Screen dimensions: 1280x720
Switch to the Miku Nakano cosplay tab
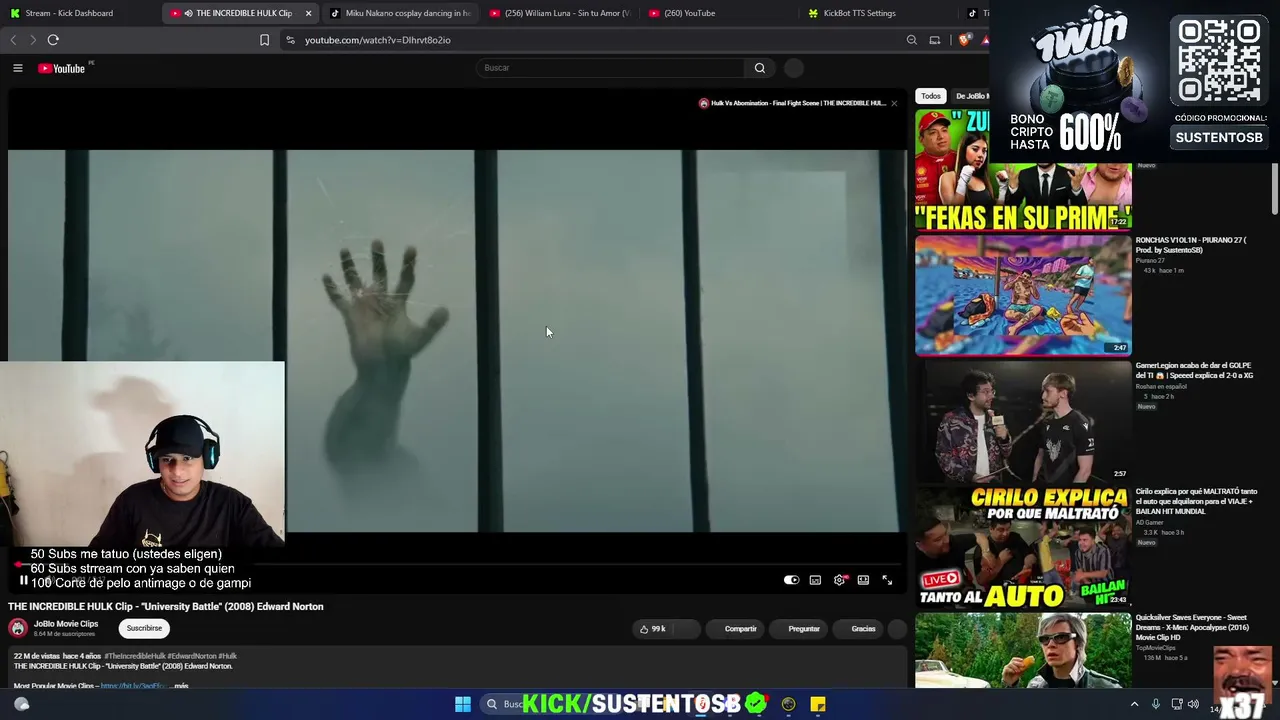400,13
